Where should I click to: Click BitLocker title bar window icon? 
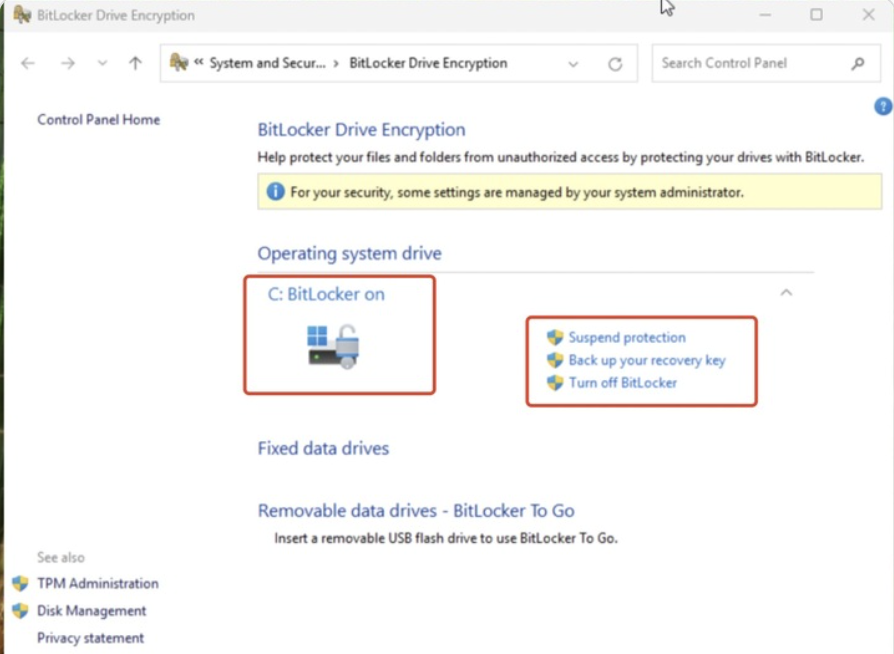22,15
